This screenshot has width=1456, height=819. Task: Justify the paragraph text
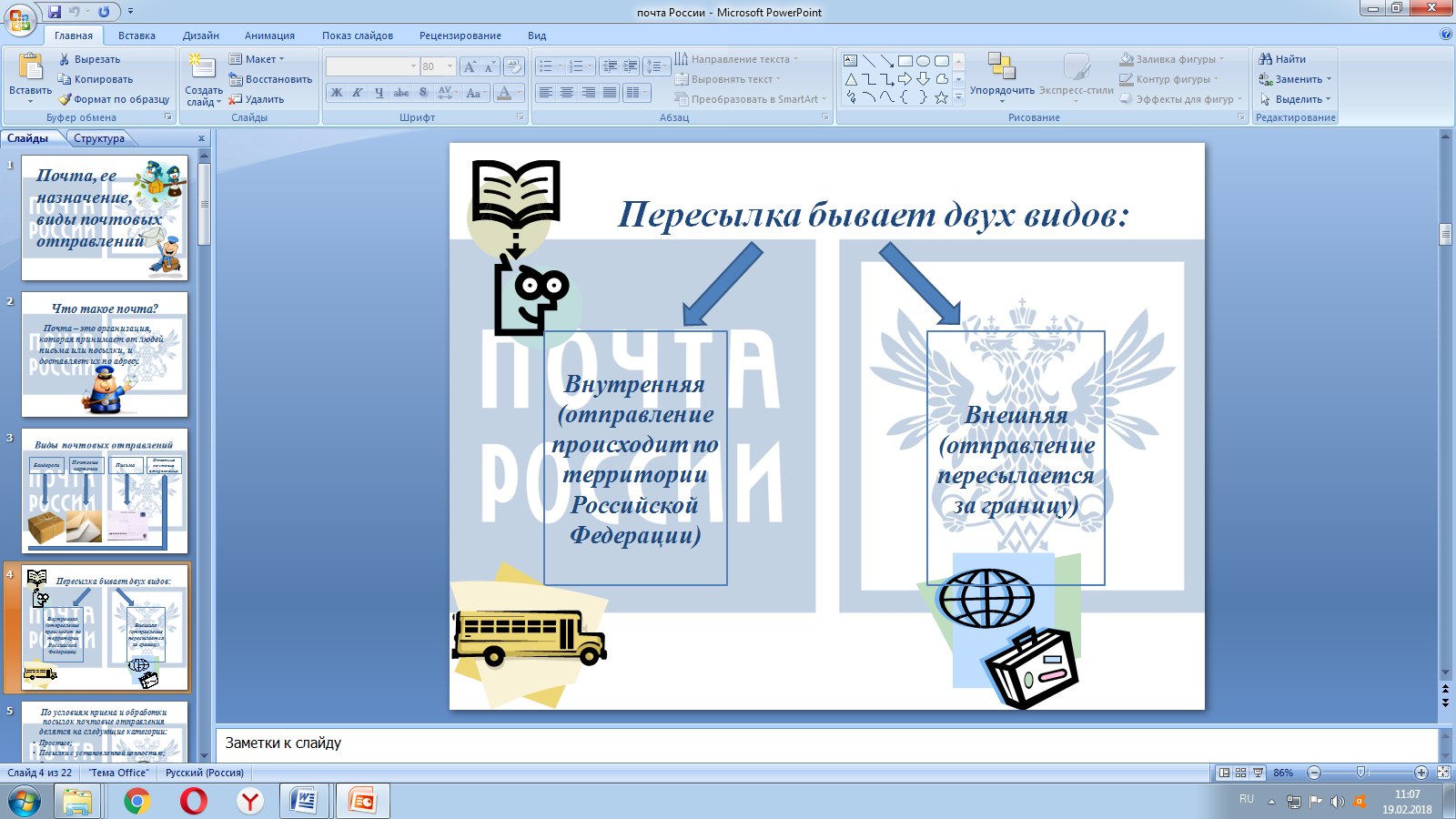pos(609,93)
